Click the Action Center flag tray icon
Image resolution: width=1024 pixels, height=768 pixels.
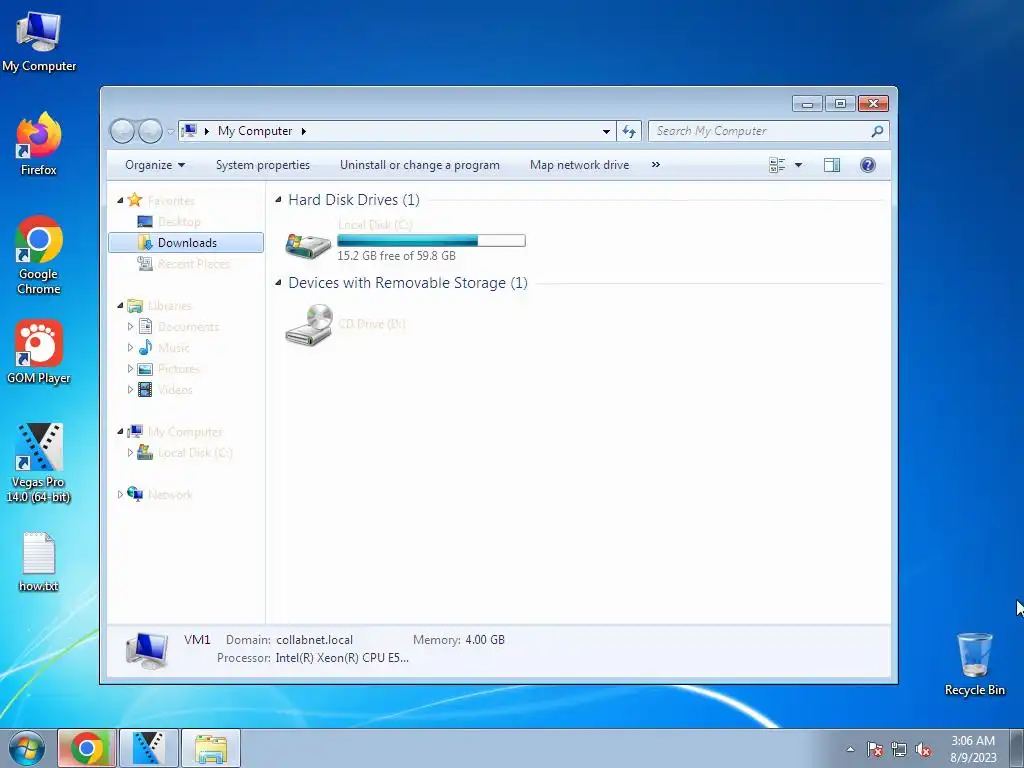[875, 750]
